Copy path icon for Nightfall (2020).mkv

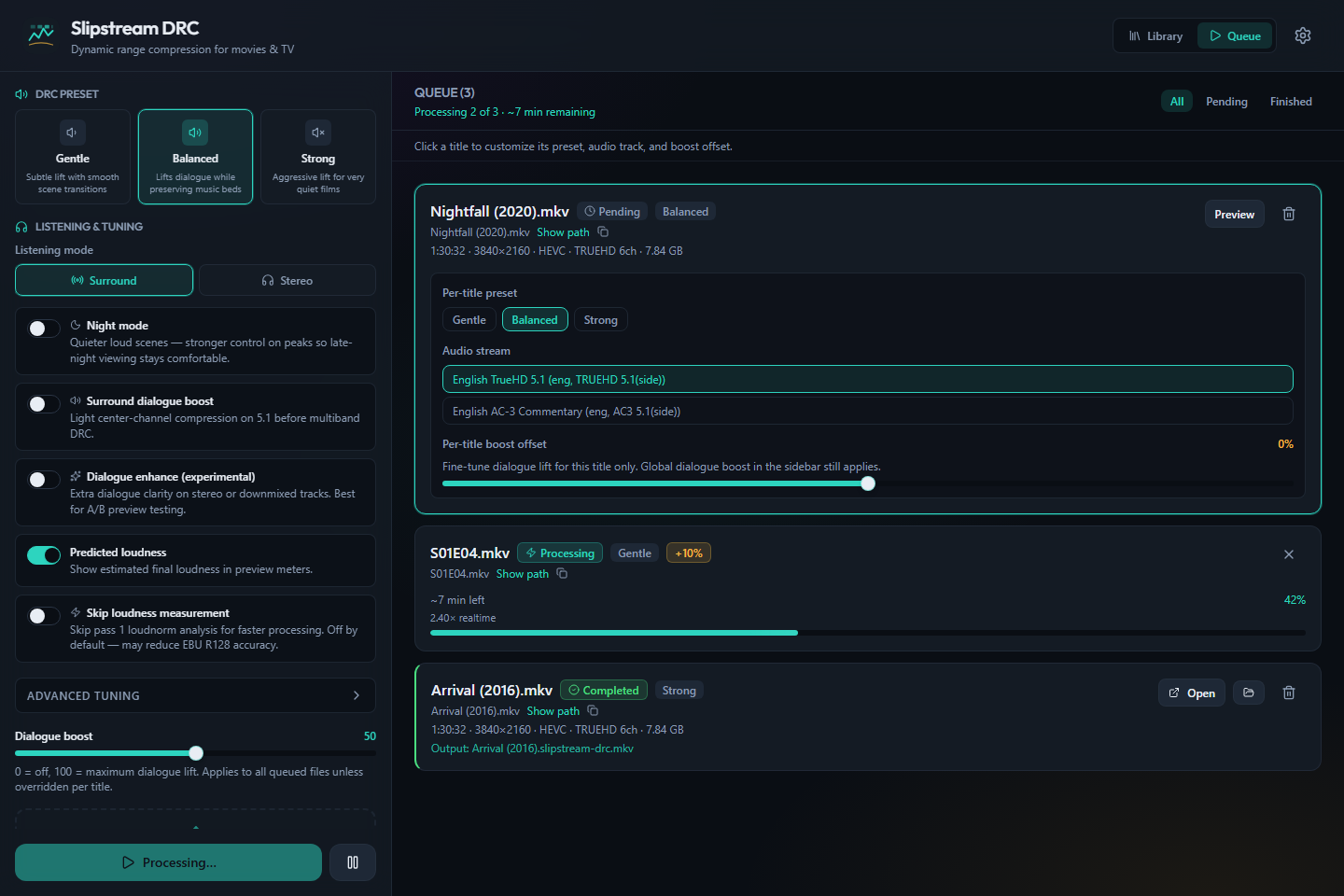click(x=603, y=232)
